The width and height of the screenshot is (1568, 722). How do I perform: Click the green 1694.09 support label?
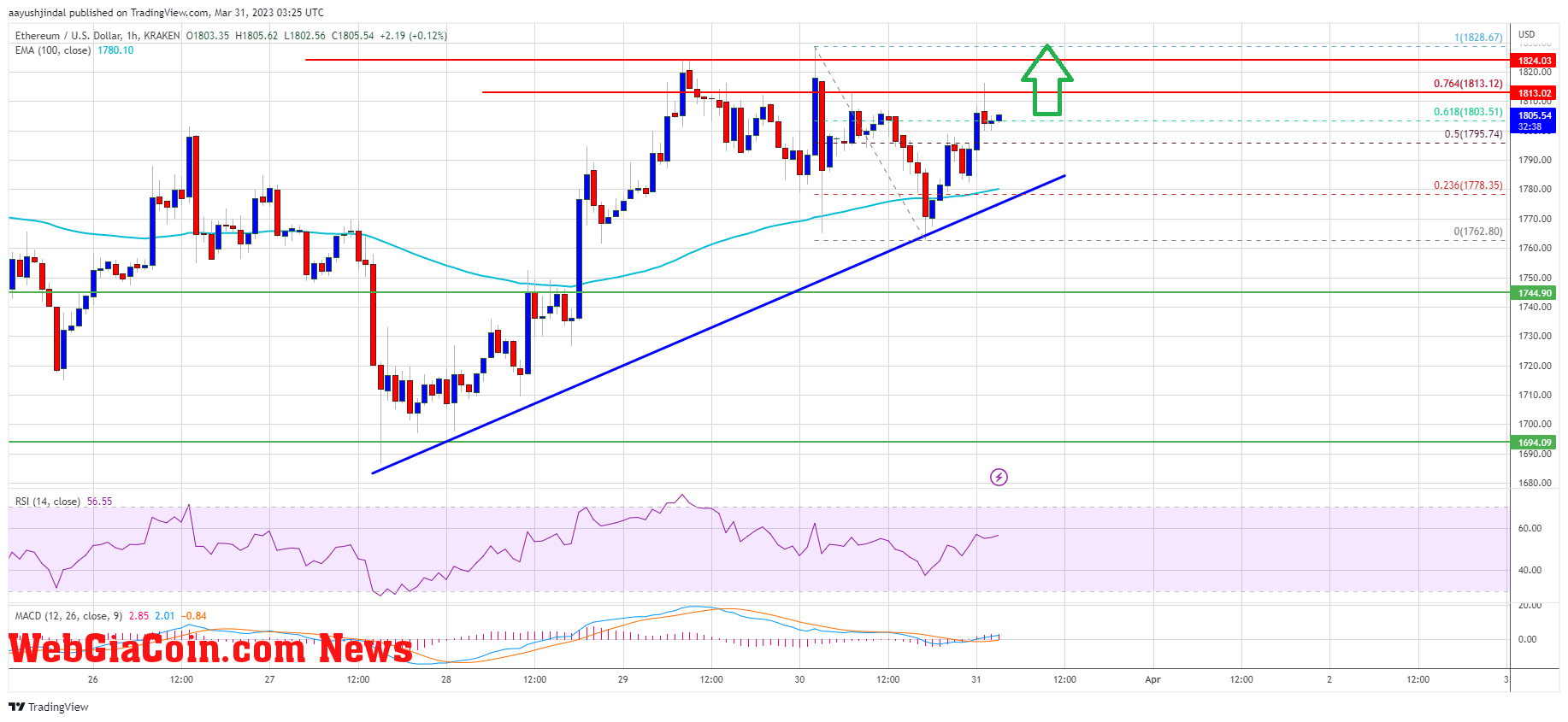coord(1535,443)
